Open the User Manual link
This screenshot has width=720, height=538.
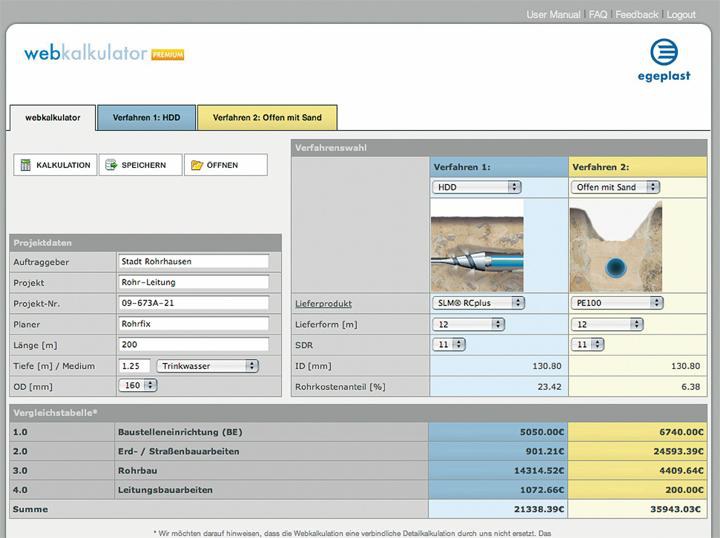click(553, 15)
